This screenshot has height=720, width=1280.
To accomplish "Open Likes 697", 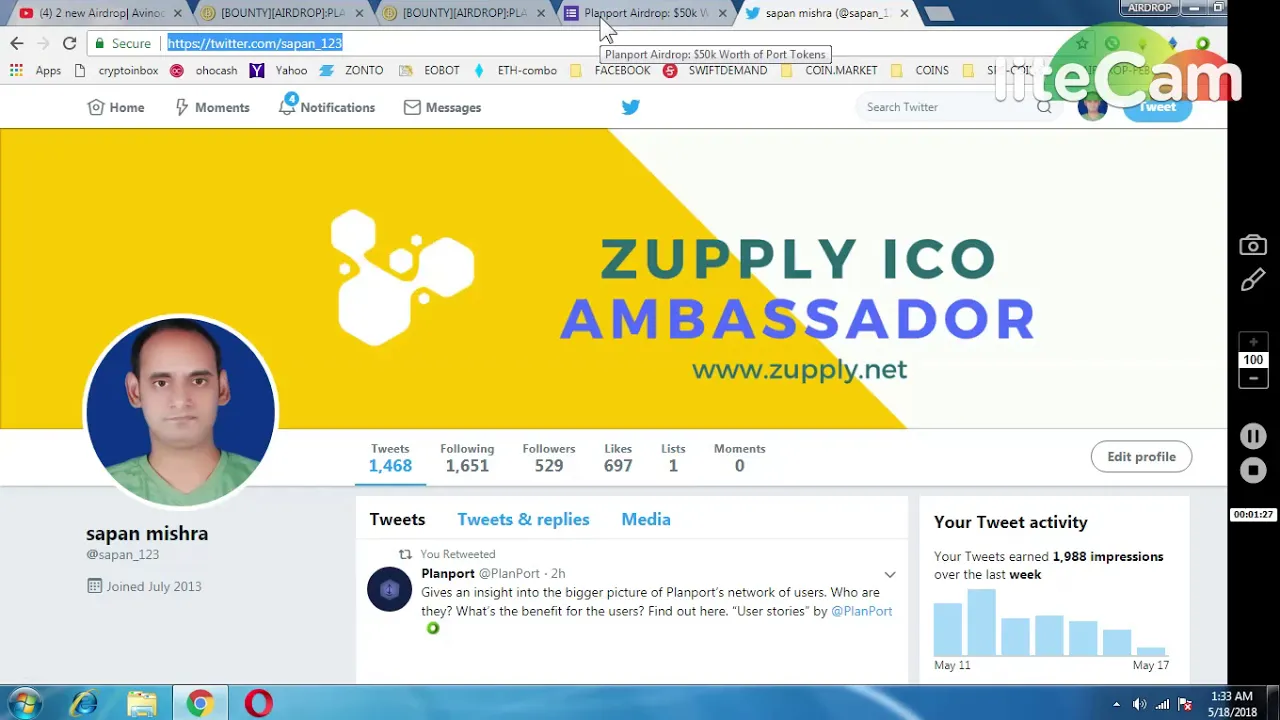I will coord(618,458).
